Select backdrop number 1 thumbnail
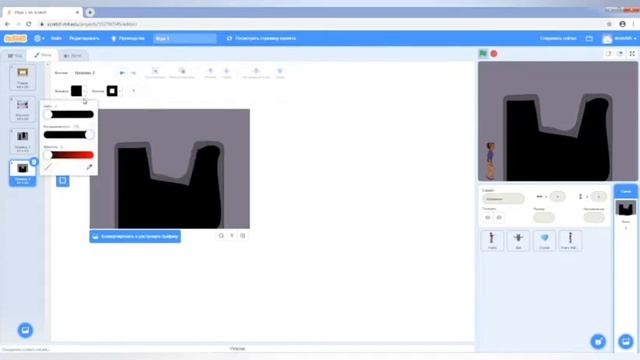 pyautogui.click(x=22, y=77)
